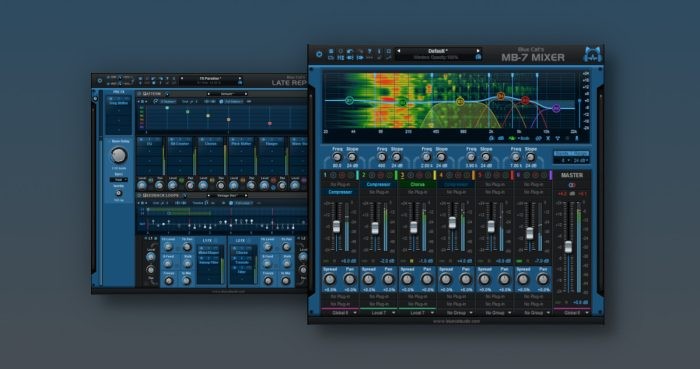
Task: Open the Host sync dropdown in Late Replies
Action: [x=119, y=179]
